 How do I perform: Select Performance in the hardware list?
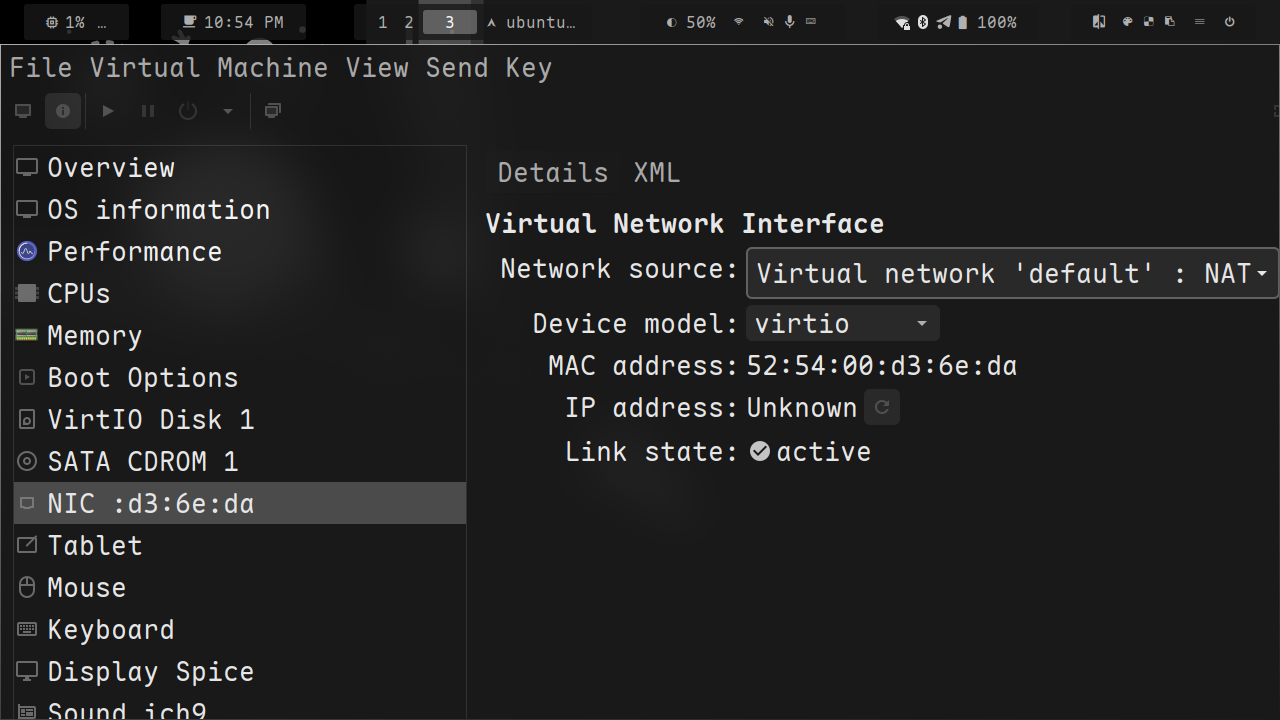(134, 252)
